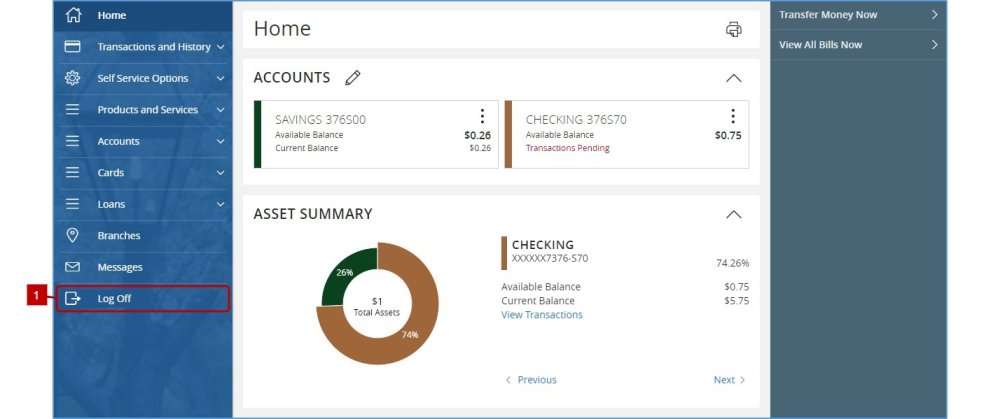Go to Previous asset in summary
1000x419 pixels.
click(x=531, y=379)
